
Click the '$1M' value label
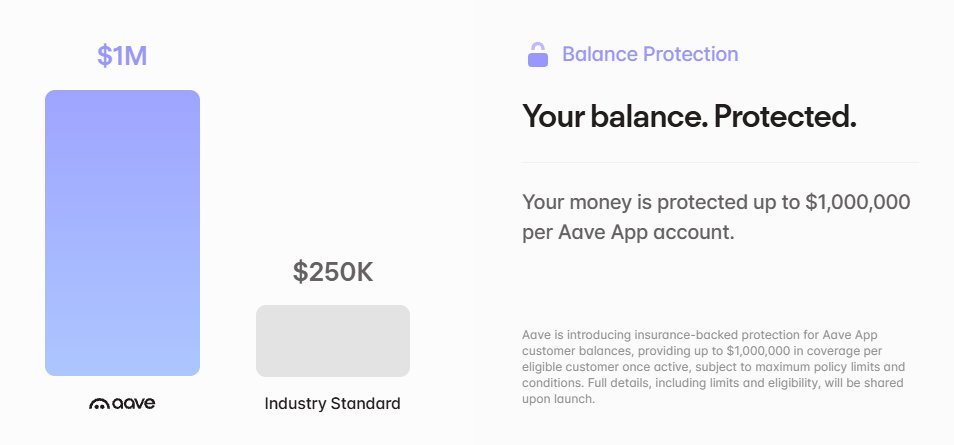point(122,56)
